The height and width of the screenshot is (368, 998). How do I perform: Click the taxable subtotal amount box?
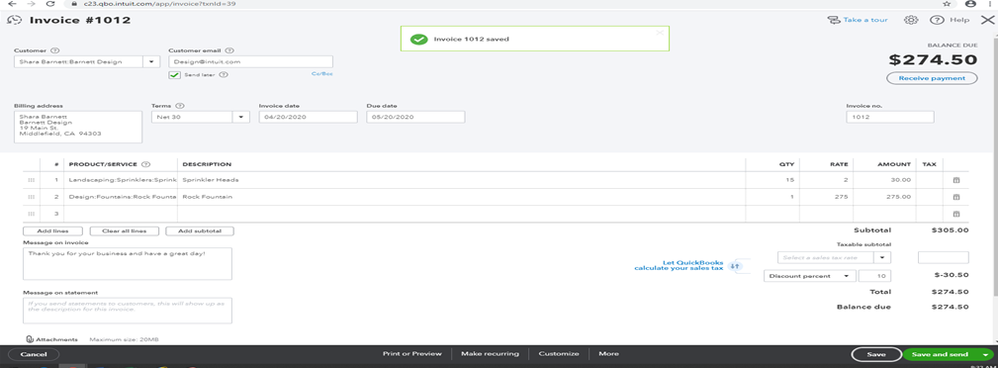tap(943, 257)
